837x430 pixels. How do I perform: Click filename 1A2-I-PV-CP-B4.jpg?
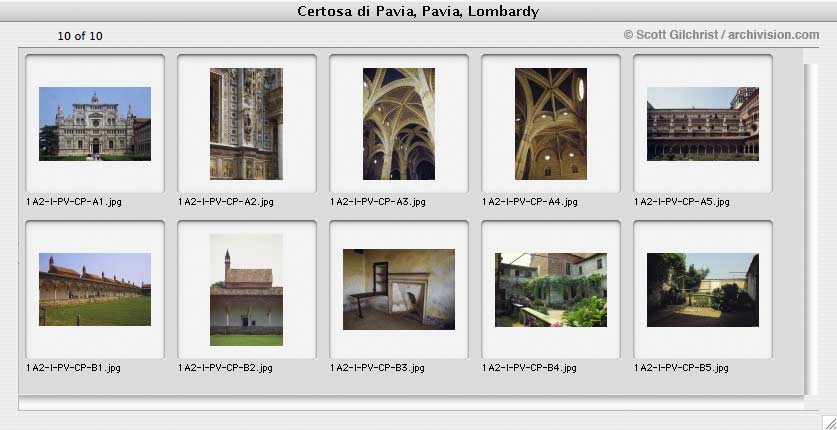[529, 368]
